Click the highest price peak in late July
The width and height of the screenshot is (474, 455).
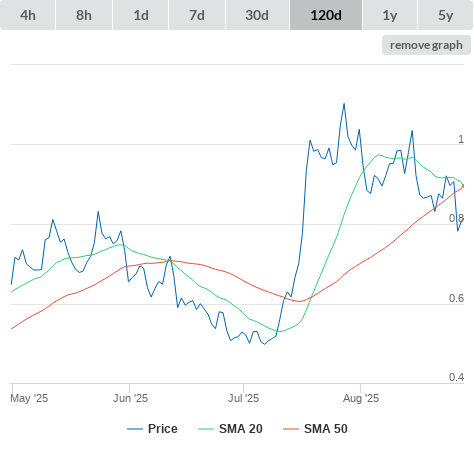pos(344,104)
